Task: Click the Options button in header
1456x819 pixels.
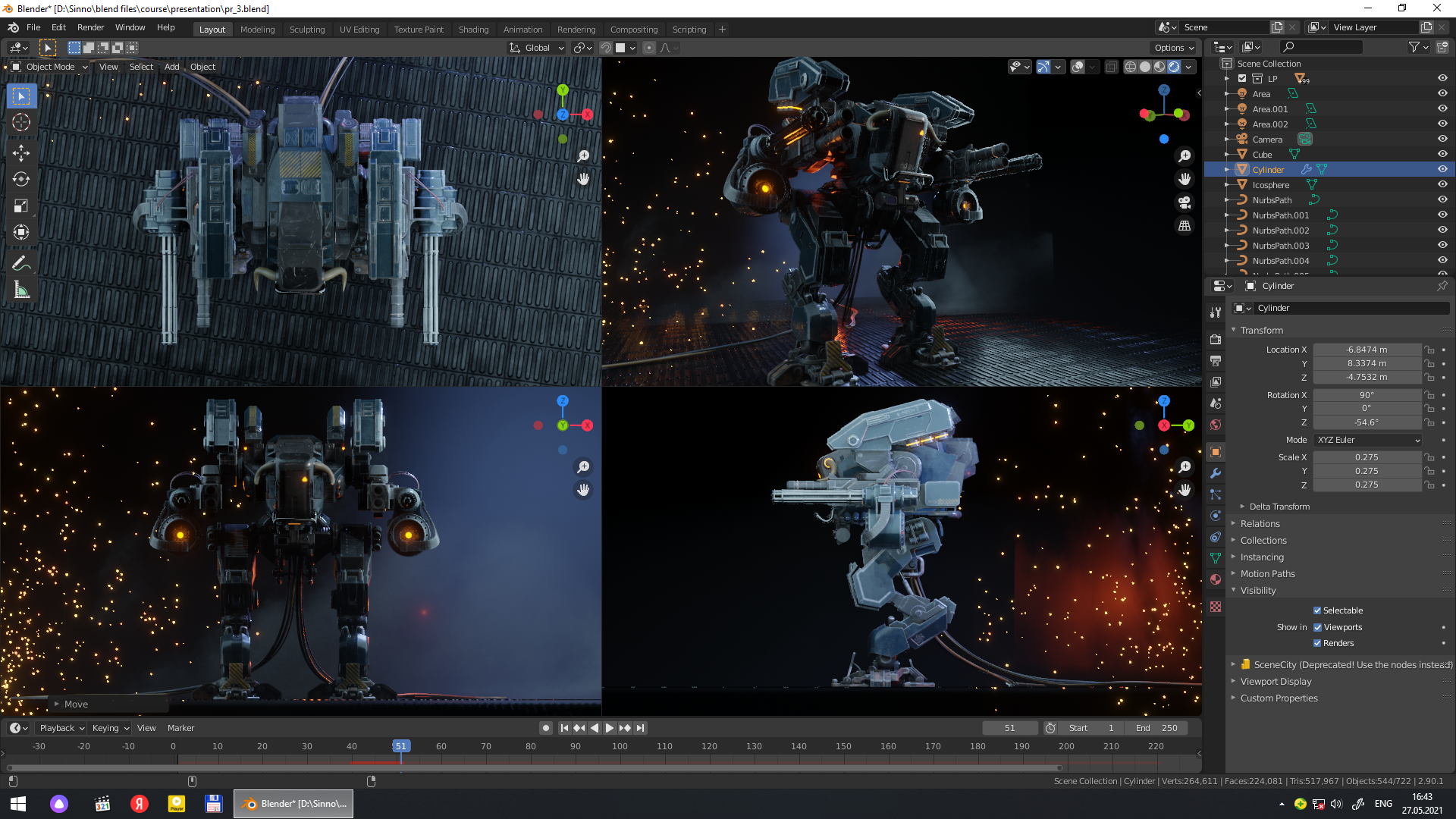Action: tap(1174, 48)
